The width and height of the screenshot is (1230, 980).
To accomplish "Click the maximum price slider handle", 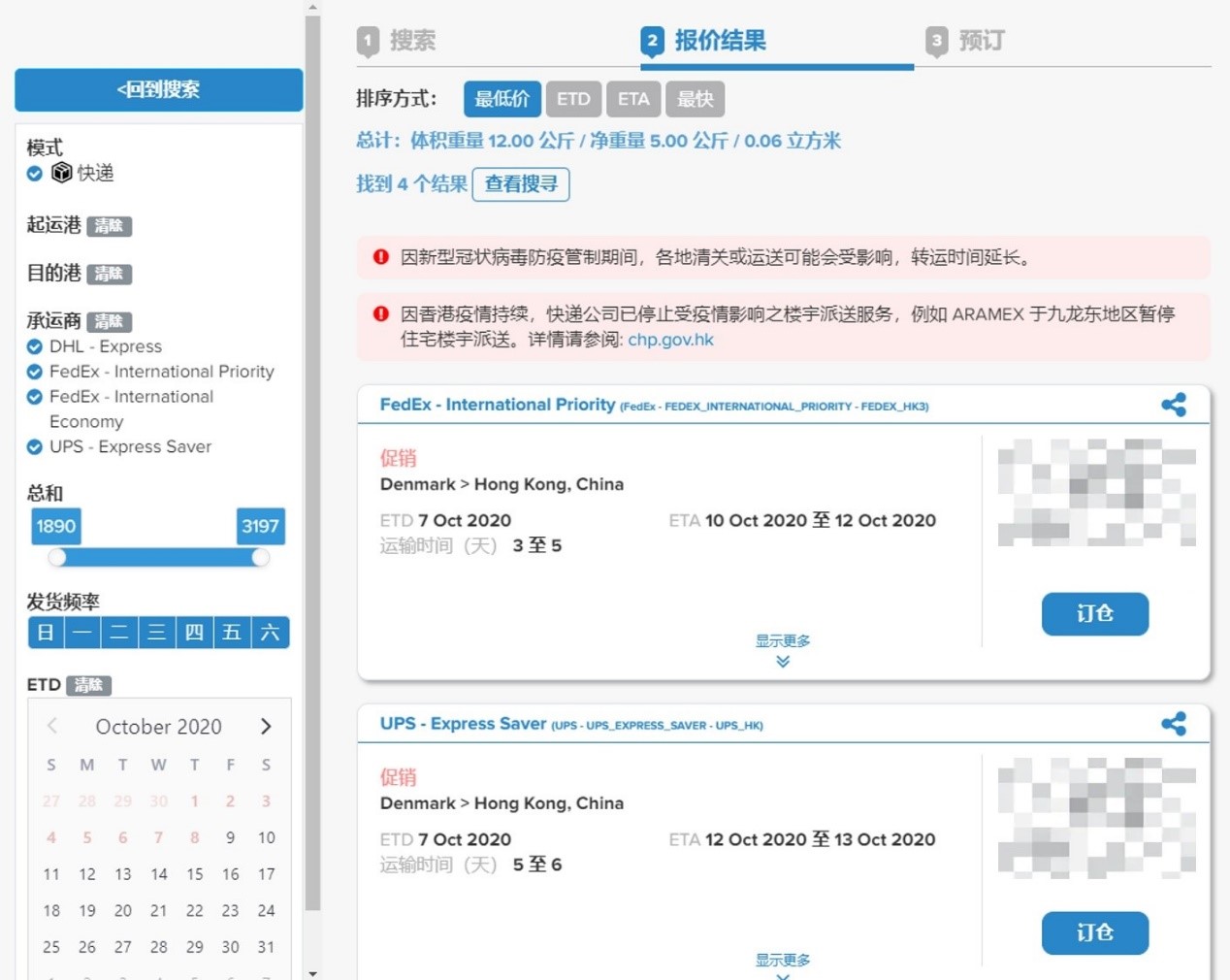I will pyautogui.click(x=260, y=557).
